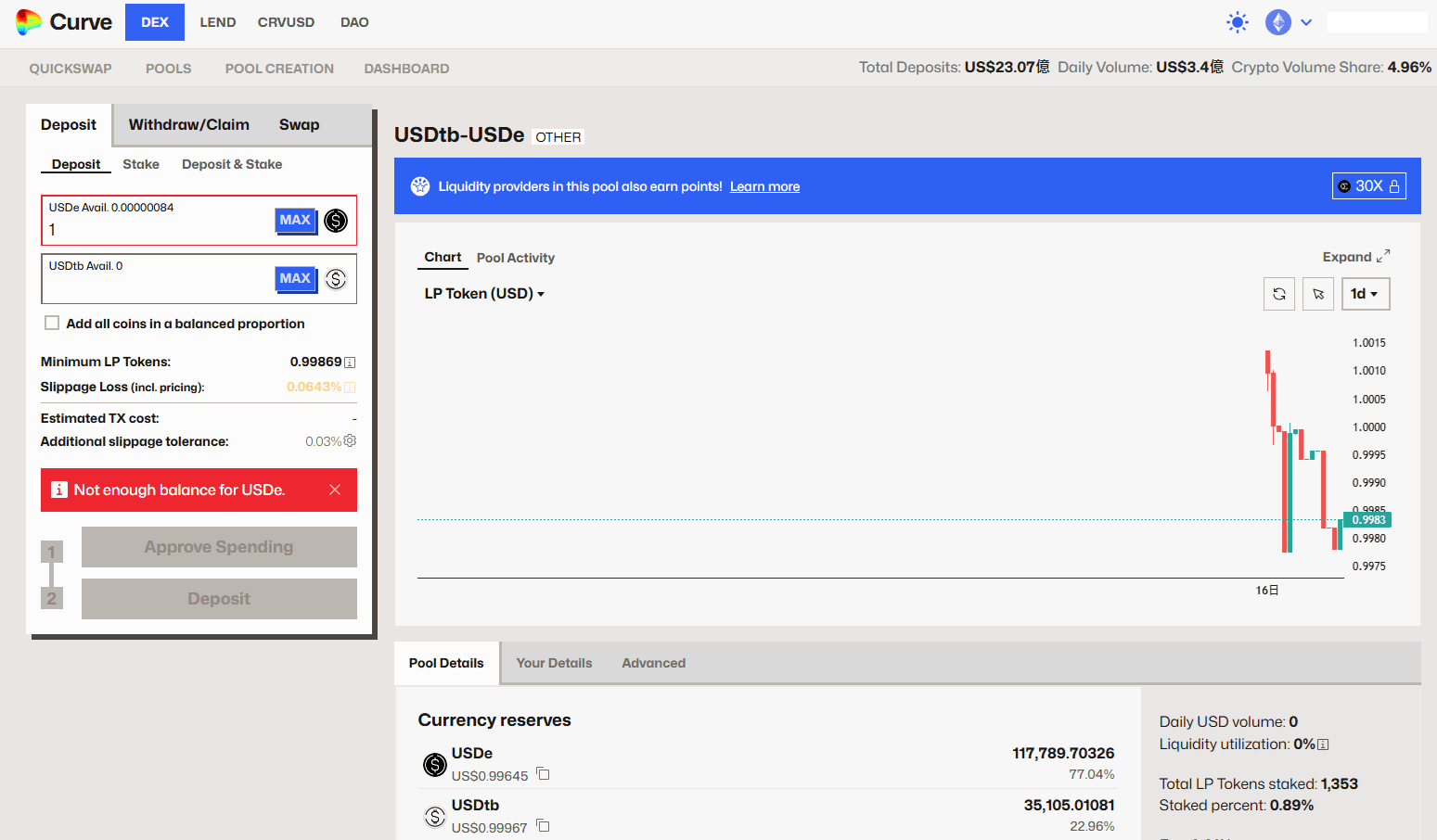Select the Deposit sub-tab
1437x840 pixels.
(76, 164)
